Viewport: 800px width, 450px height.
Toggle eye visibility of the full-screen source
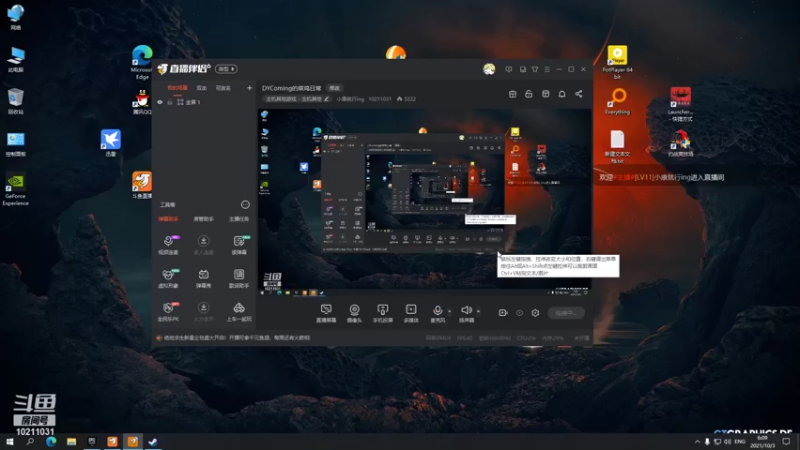point(160,102)
